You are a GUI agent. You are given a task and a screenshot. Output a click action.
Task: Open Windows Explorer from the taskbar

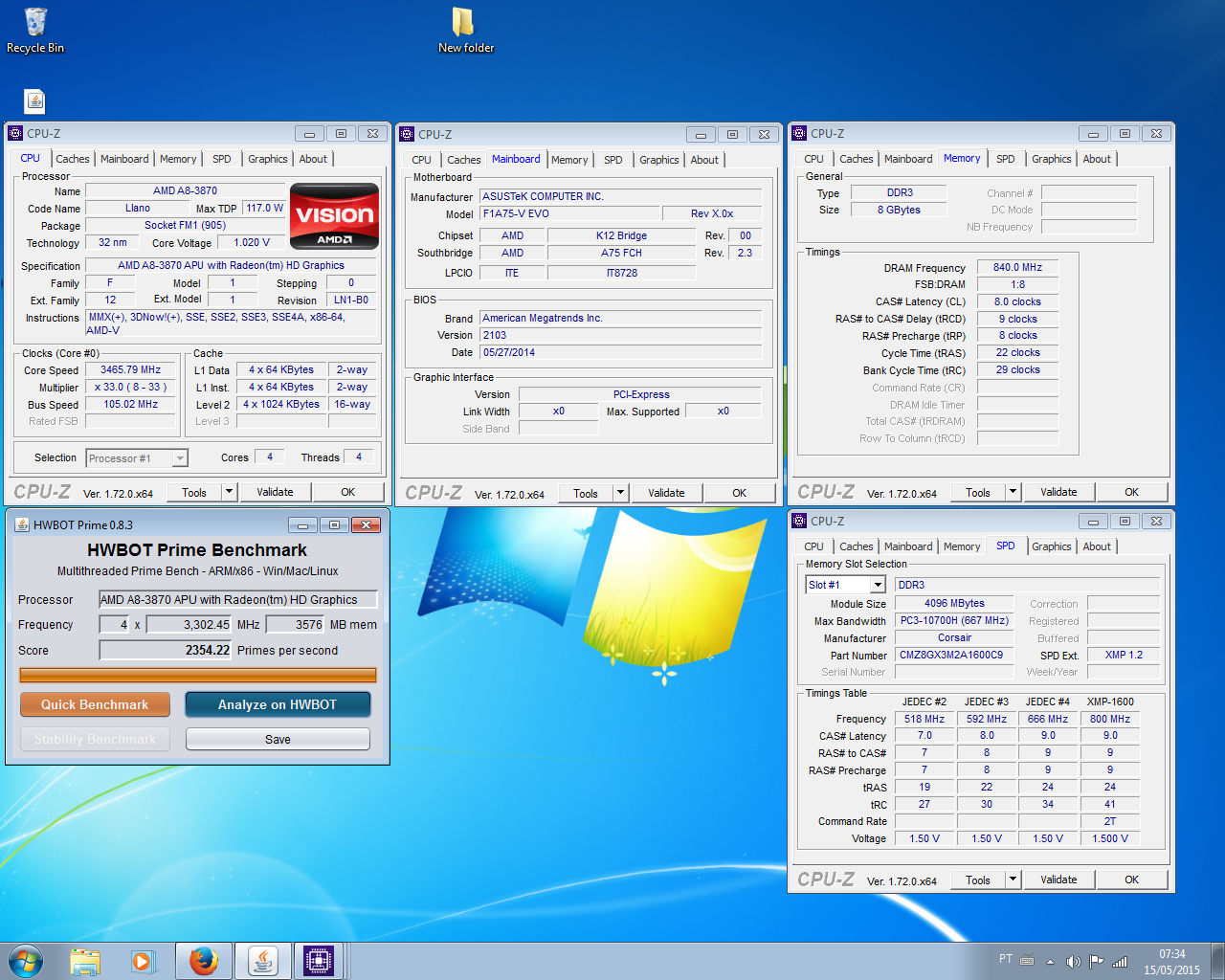pyautogui.click(x=85, y=961)
